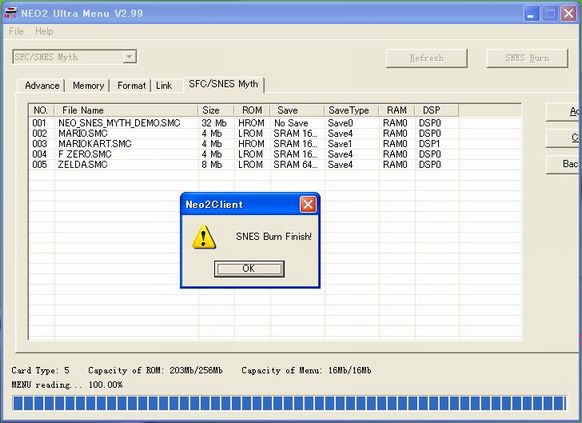Click the partially visible Bac button on the right

coord(562,164)
